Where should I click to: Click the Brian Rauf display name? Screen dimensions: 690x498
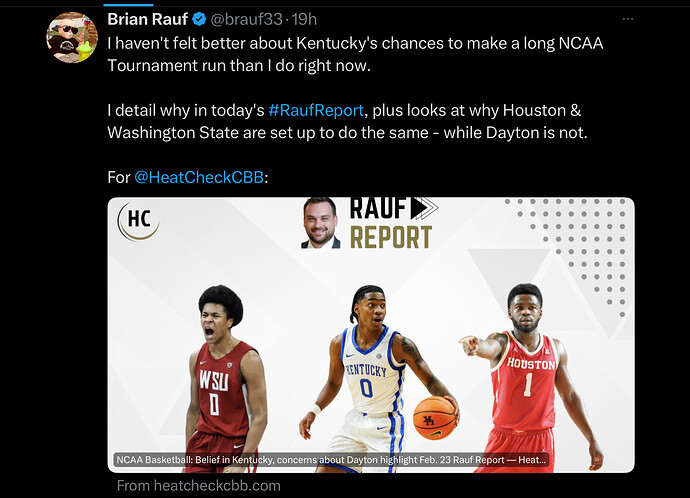click(x=148, y=19)
